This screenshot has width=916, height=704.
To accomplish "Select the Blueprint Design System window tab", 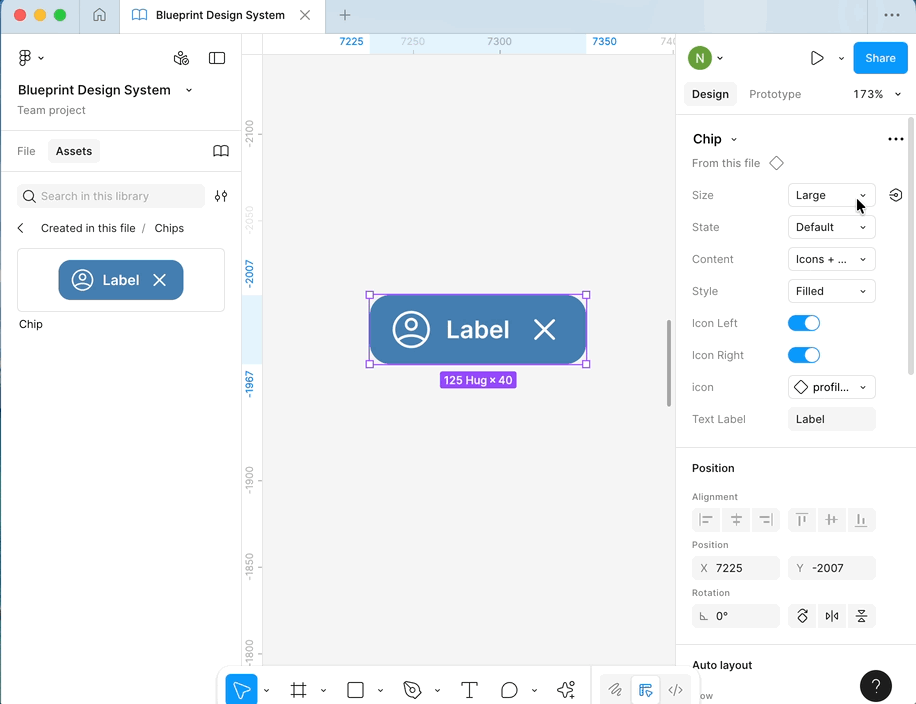I will (x=222, y=16).
